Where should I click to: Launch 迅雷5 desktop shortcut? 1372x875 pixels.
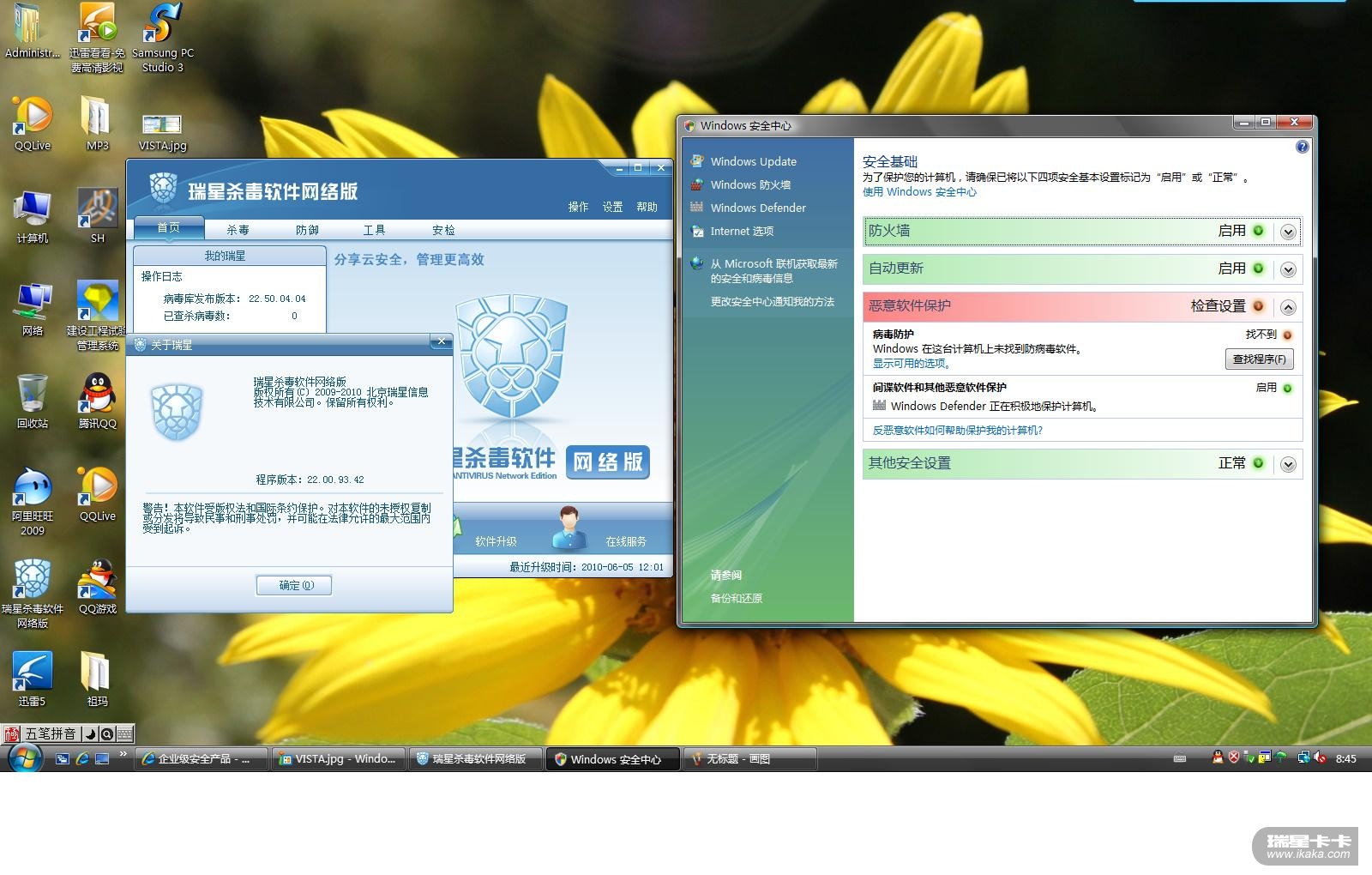(33, 679)
